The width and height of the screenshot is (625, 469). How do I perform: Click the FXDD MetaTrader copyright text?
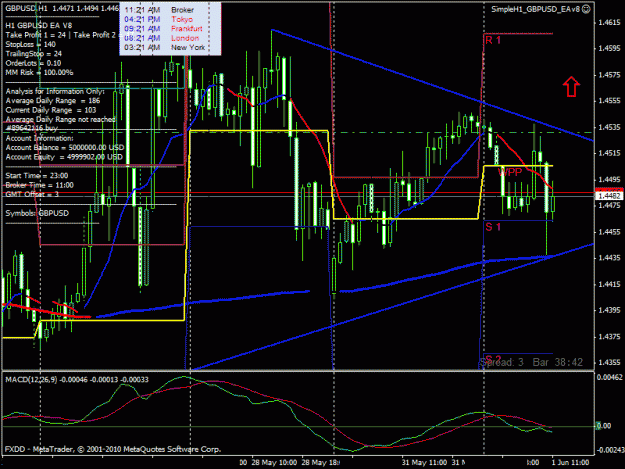[x=113, y=449]
